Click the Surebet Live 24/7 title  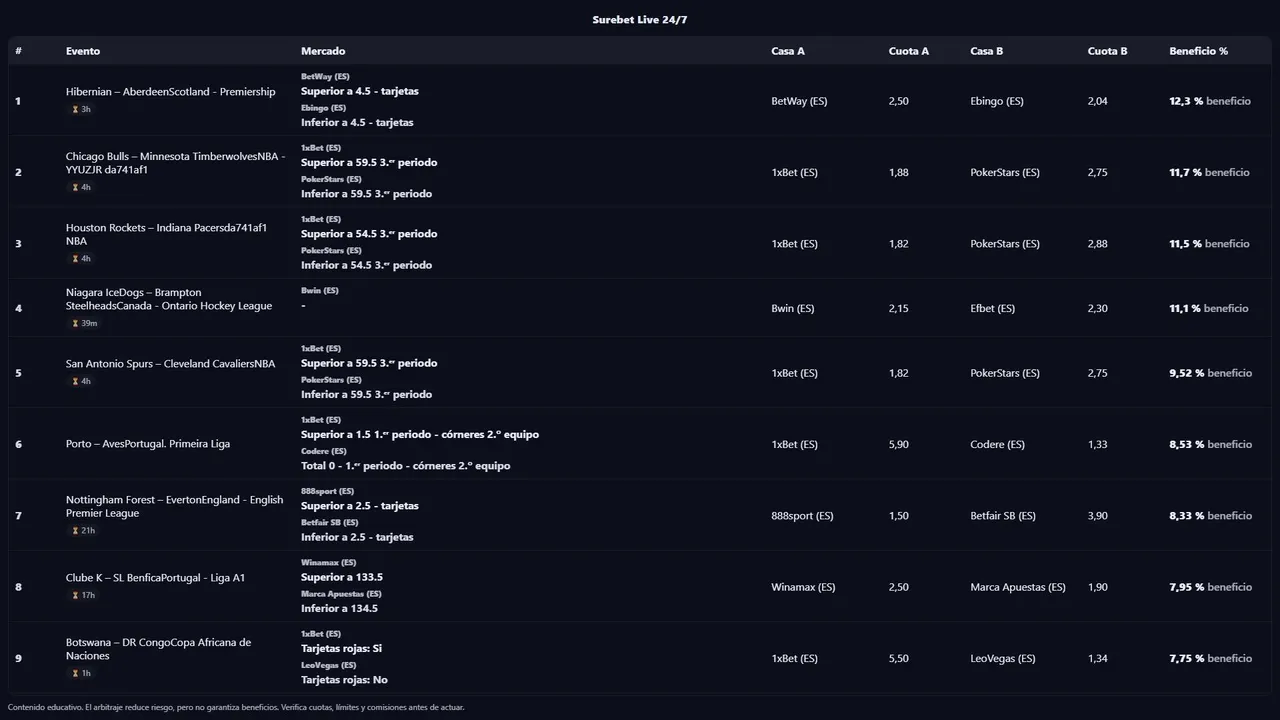(640, 20)
